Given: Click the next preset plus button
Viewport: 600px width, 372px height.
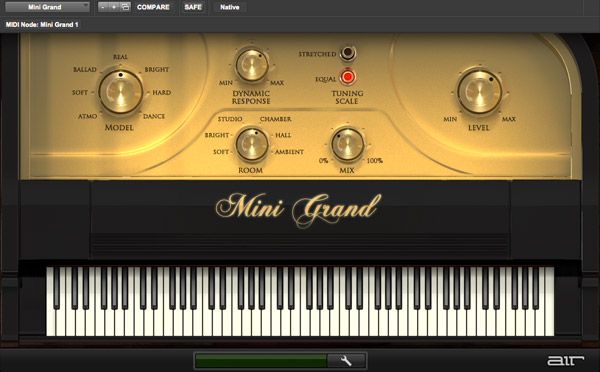Looking at the screenshot, I should pos(114,7).
